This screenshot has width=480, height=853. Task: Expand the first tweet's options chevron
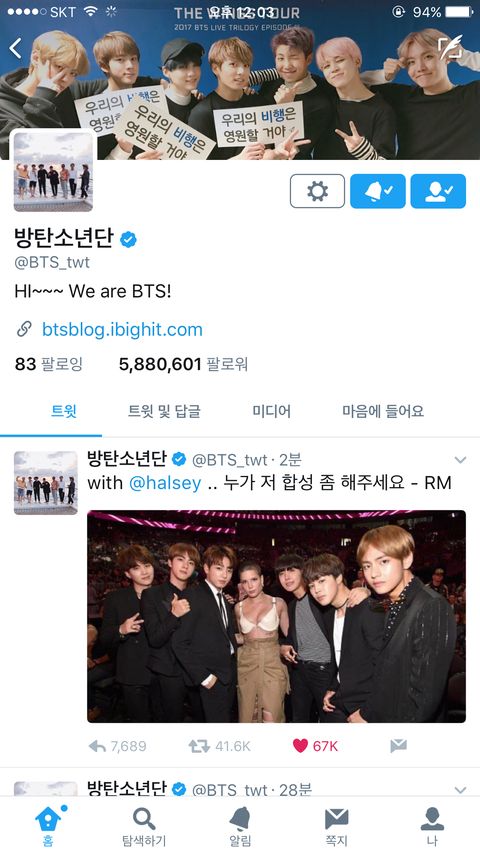click(x=460, y=460)
